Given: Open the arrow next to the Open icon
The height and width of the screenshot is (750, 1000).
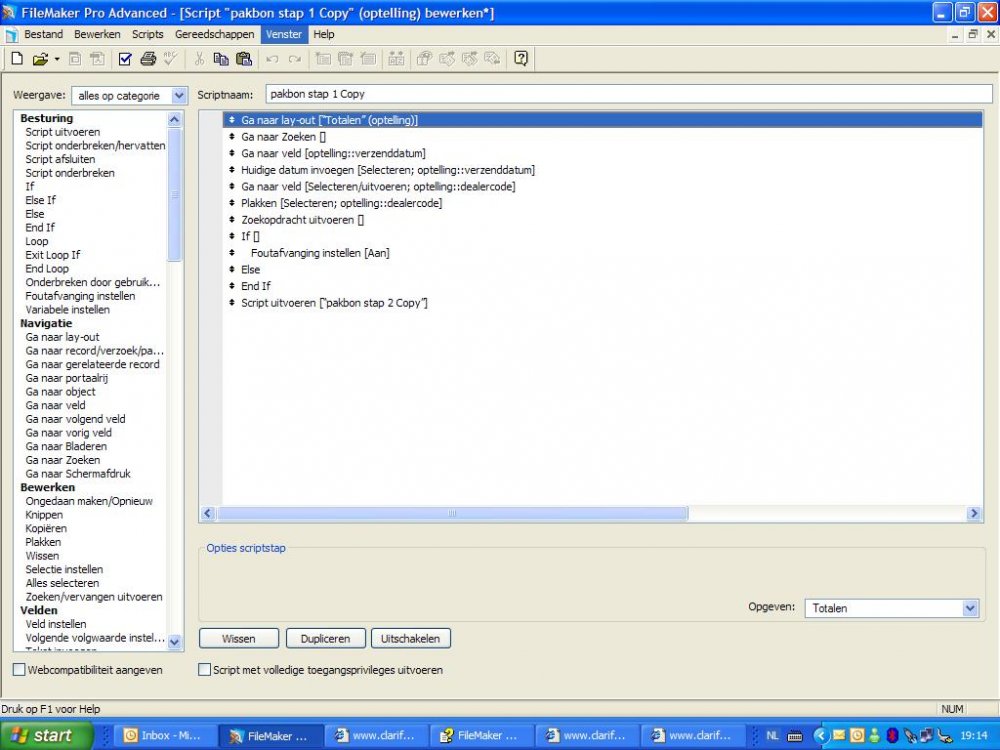Looking at the screenshot, I should (58, 59).
